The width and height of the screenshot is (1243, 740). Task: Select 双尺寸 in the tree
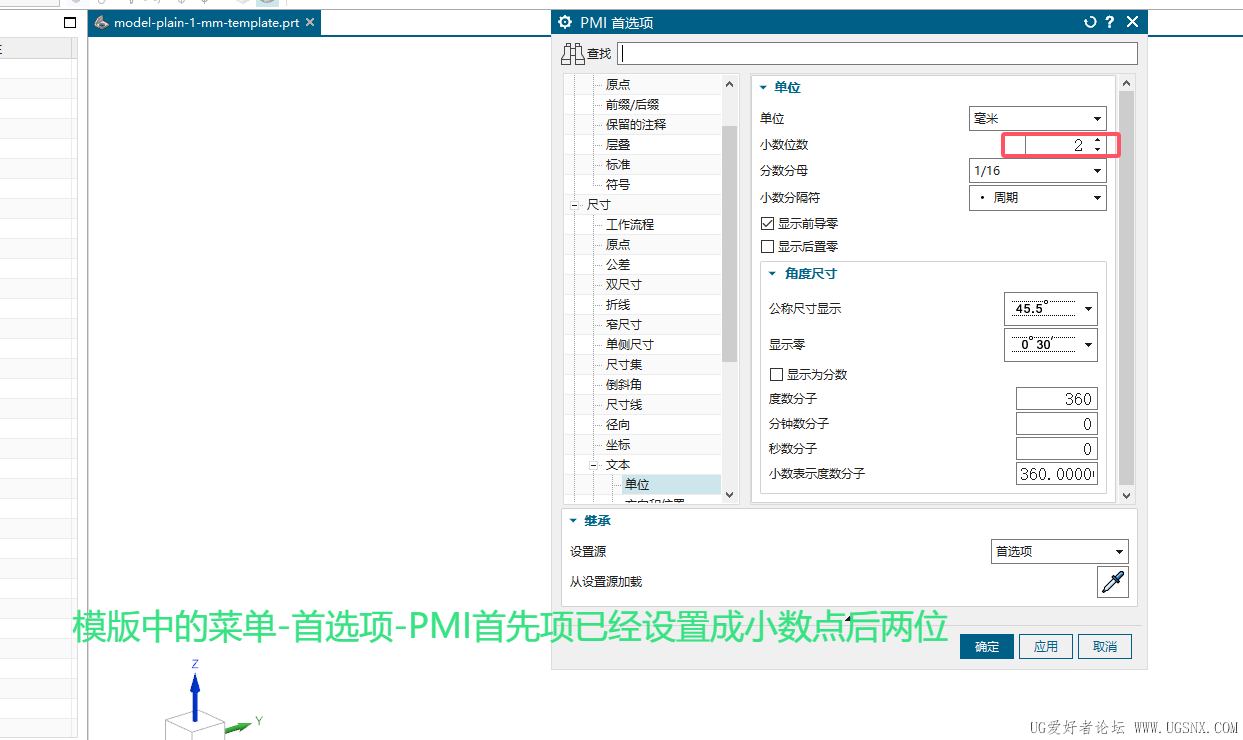coord(624,285)
